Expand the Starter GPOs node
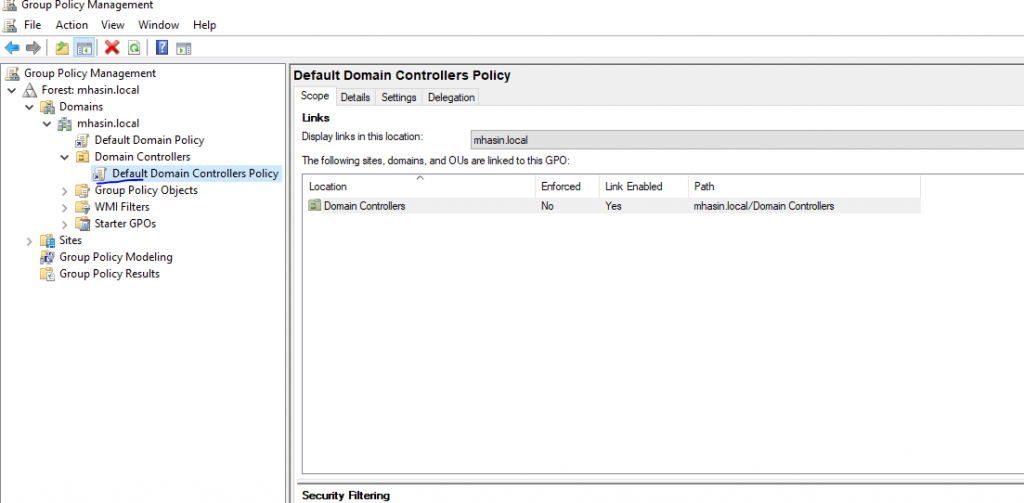The image size is (1024, 503). point(65,224)
